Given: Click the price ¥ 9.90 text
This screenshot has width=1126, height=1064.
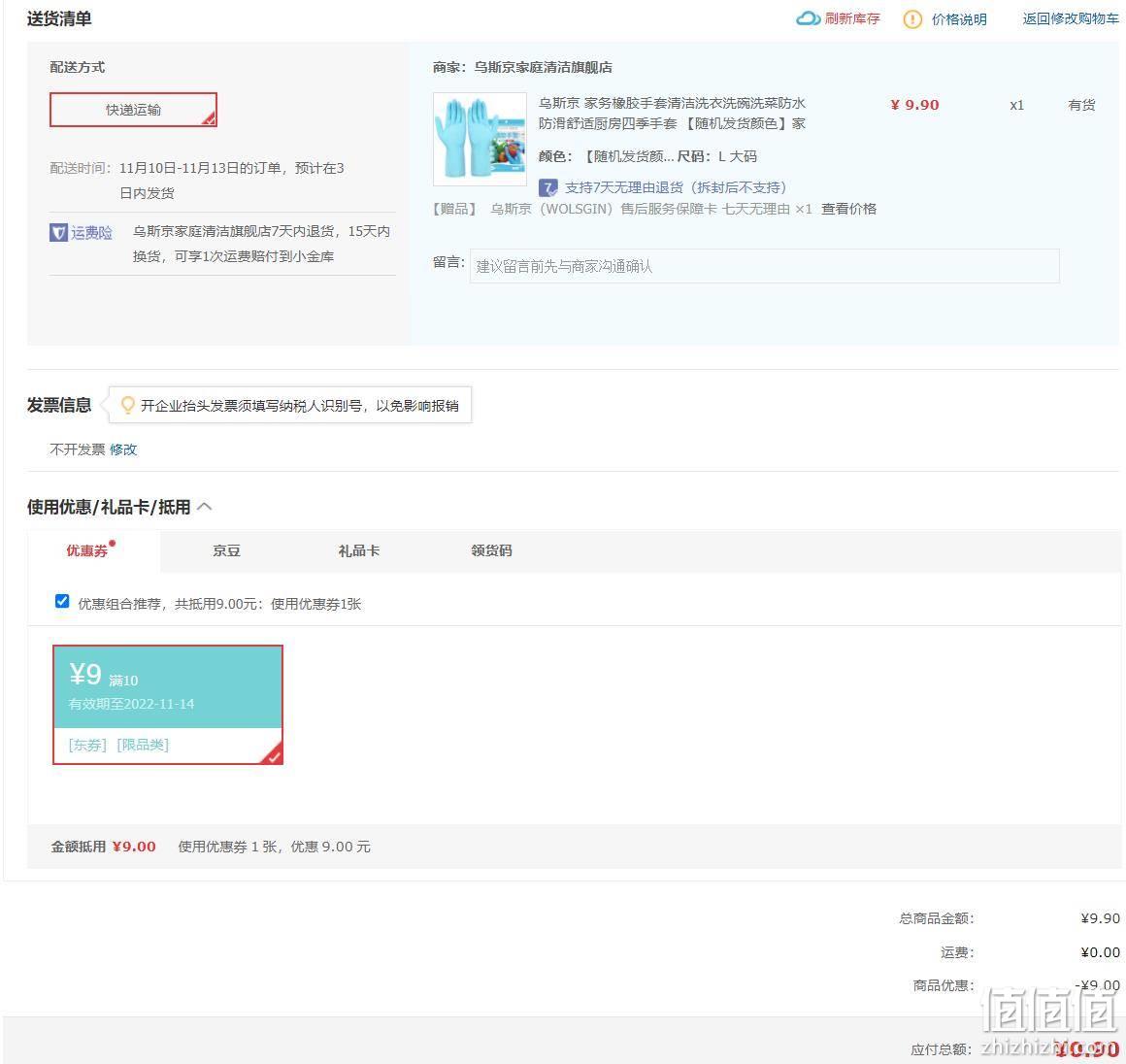Looking at the screenshot, I should tap(914, 105).
